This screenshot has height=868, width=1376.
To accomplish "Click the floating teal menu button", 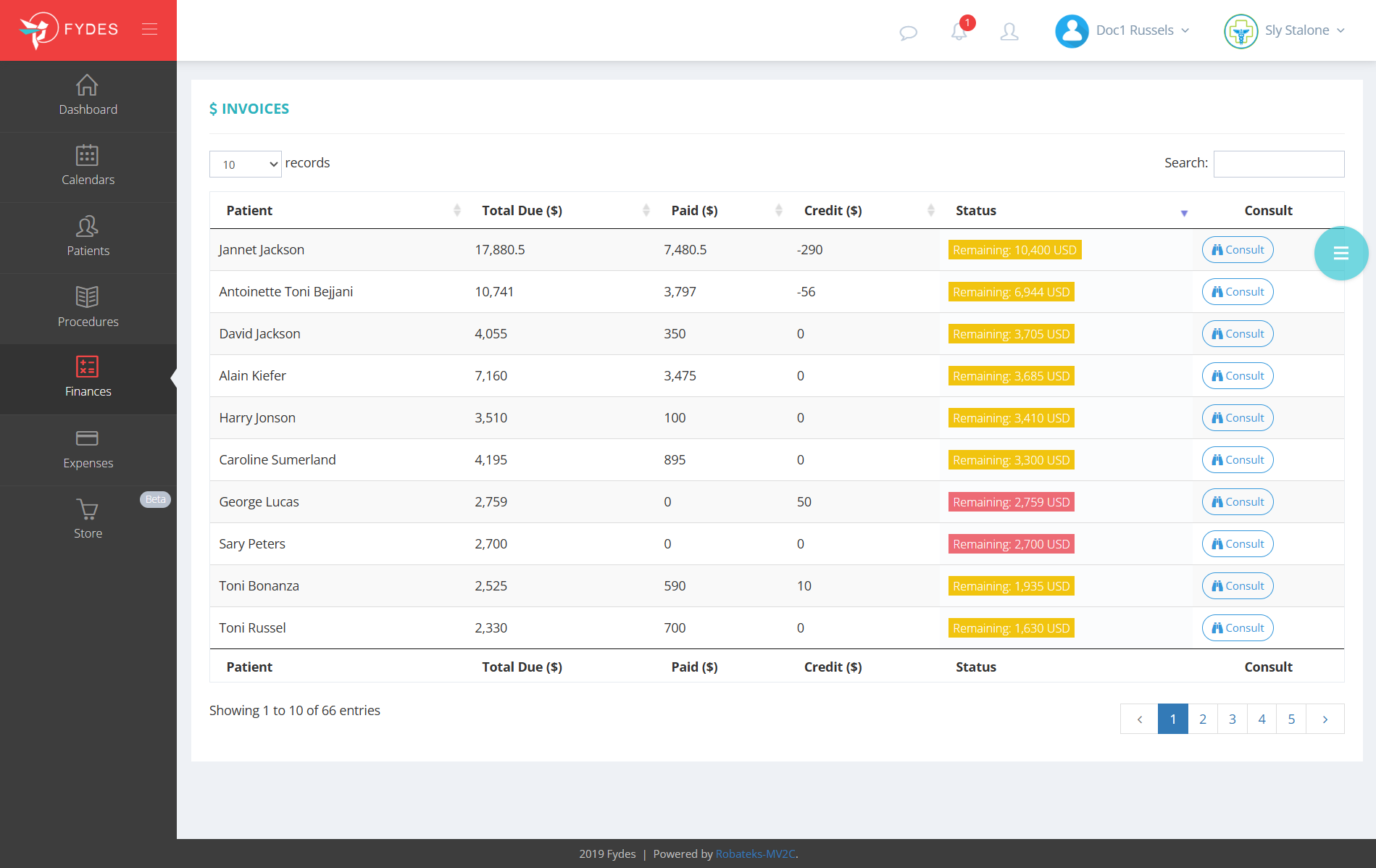I will [1340, 253].
